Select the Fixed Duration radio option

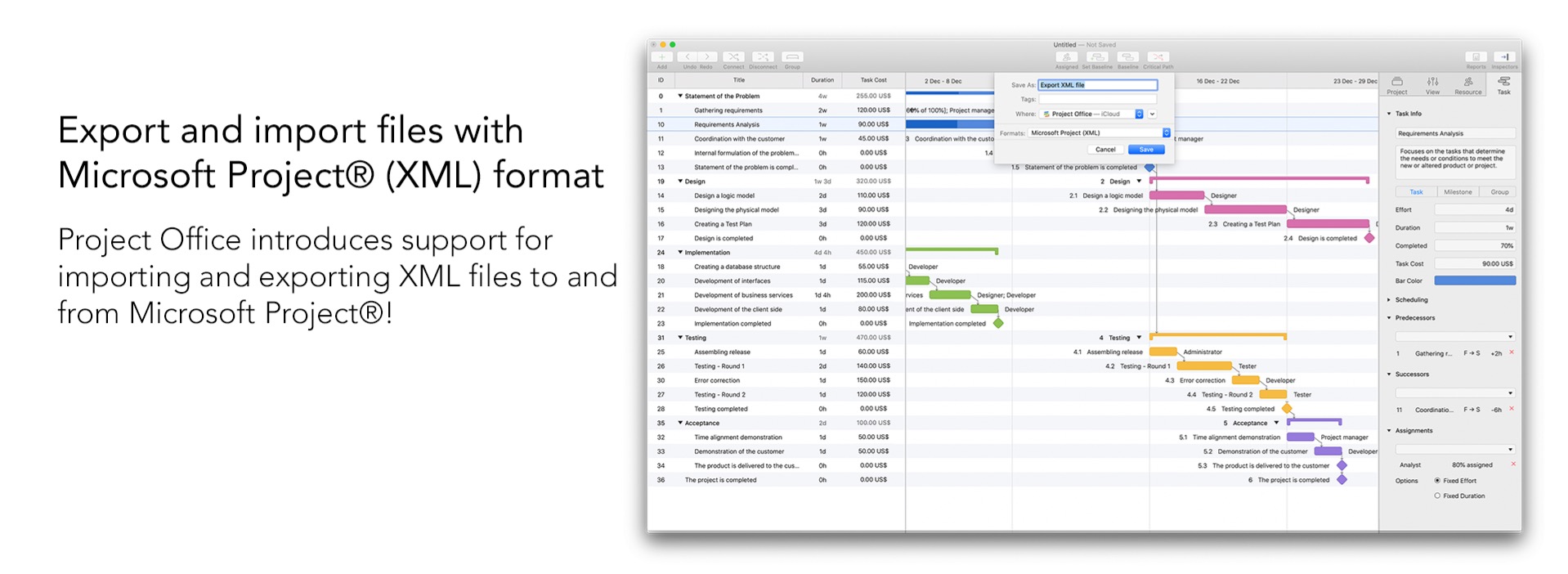pyautogui.click(x=1437, y=496)
